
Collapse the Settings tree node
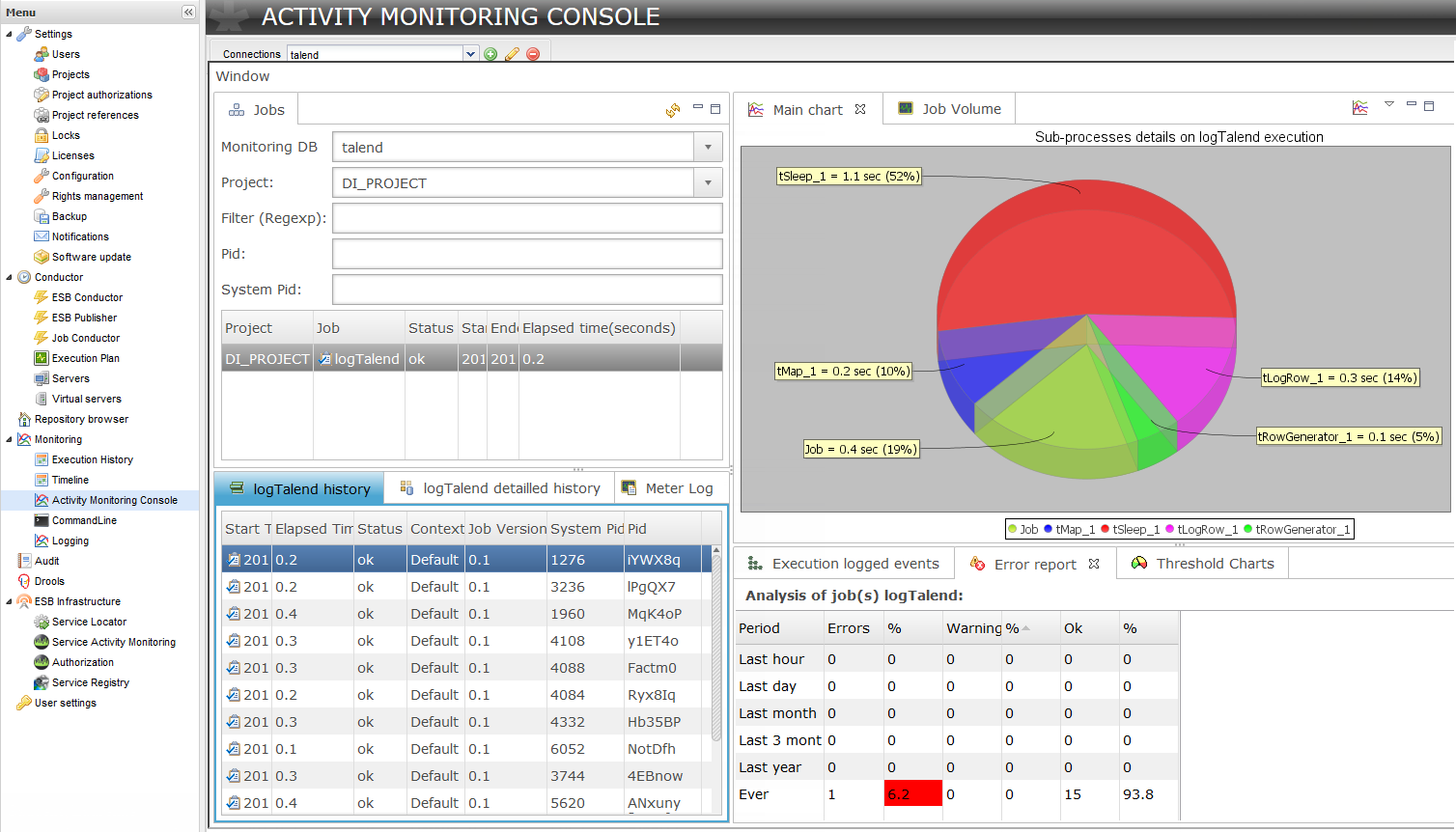(x=10, y=34)
